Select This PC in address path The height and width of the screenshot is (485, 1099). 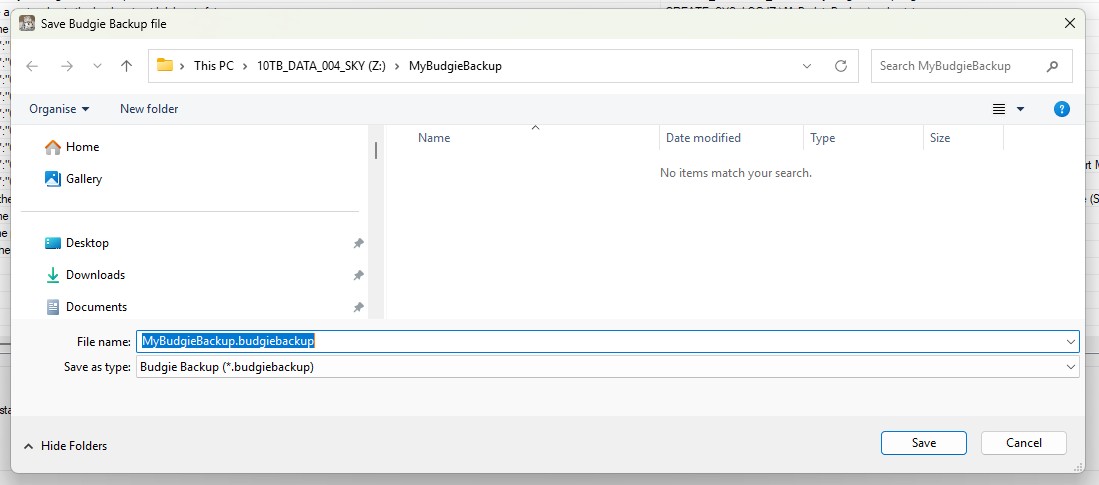214,66
